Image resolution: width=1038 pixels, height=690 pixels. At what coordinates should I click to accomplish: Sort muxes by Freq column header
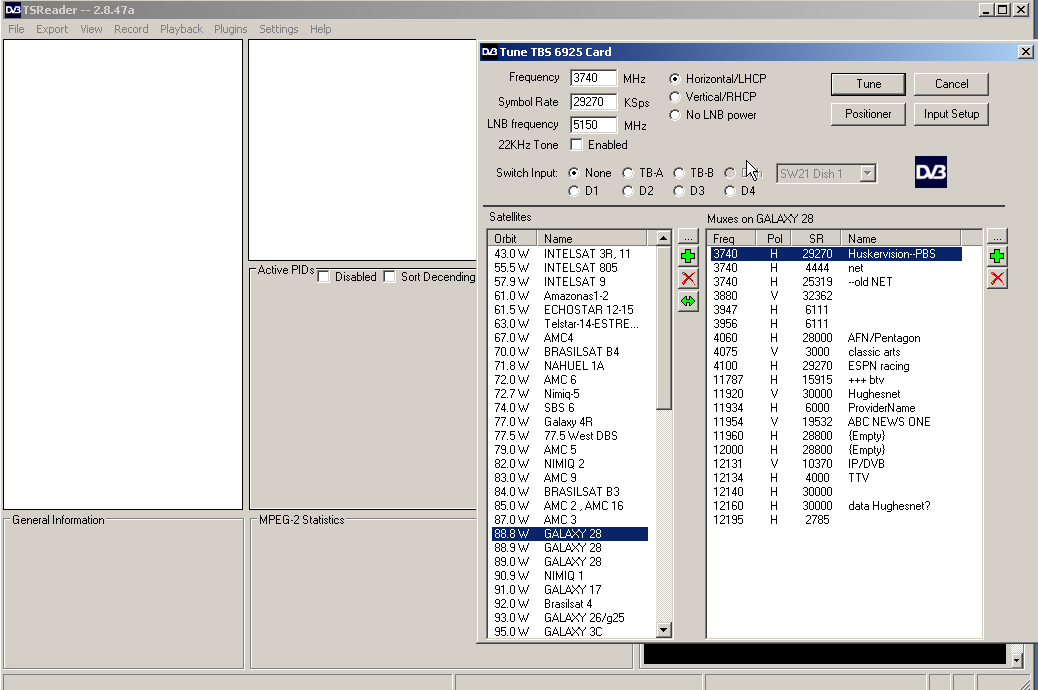coord(732,238)
